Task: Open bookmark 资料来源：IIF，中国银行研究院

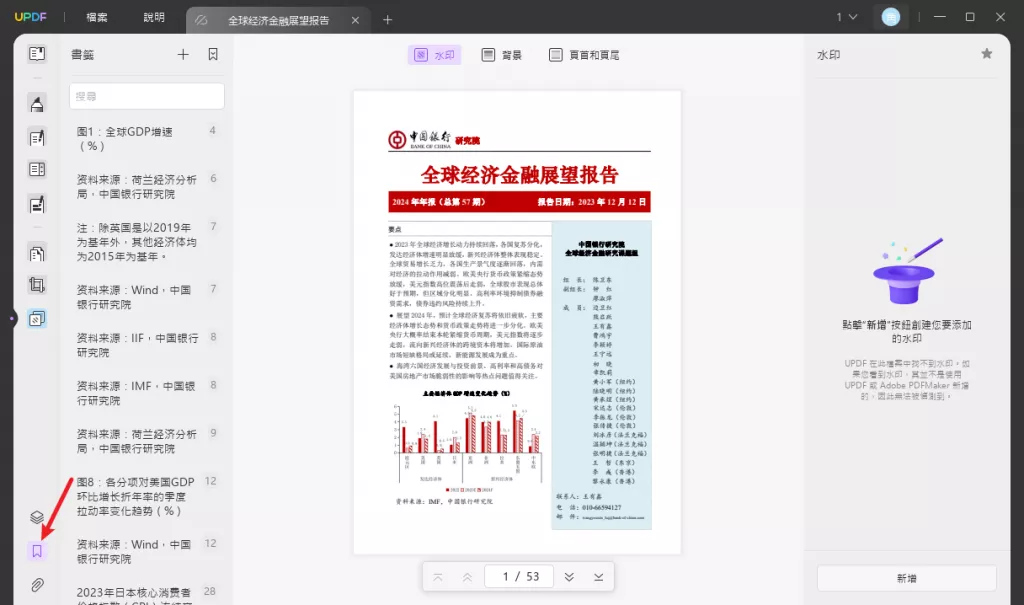Action: click(147, 345)
